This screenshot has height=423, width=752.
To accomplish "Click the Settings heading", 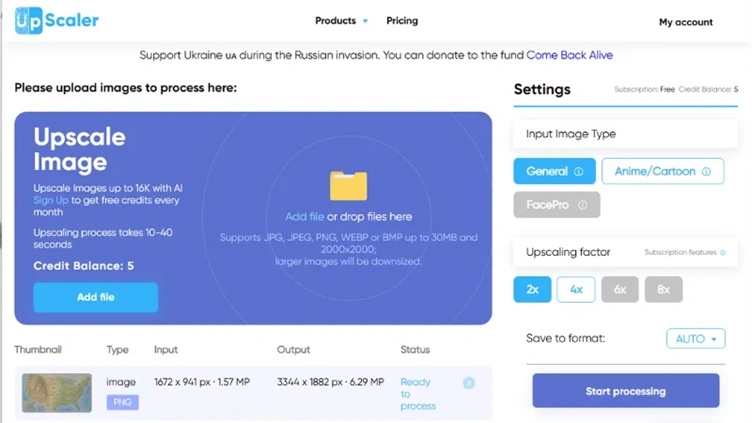I will click(542, 89).
